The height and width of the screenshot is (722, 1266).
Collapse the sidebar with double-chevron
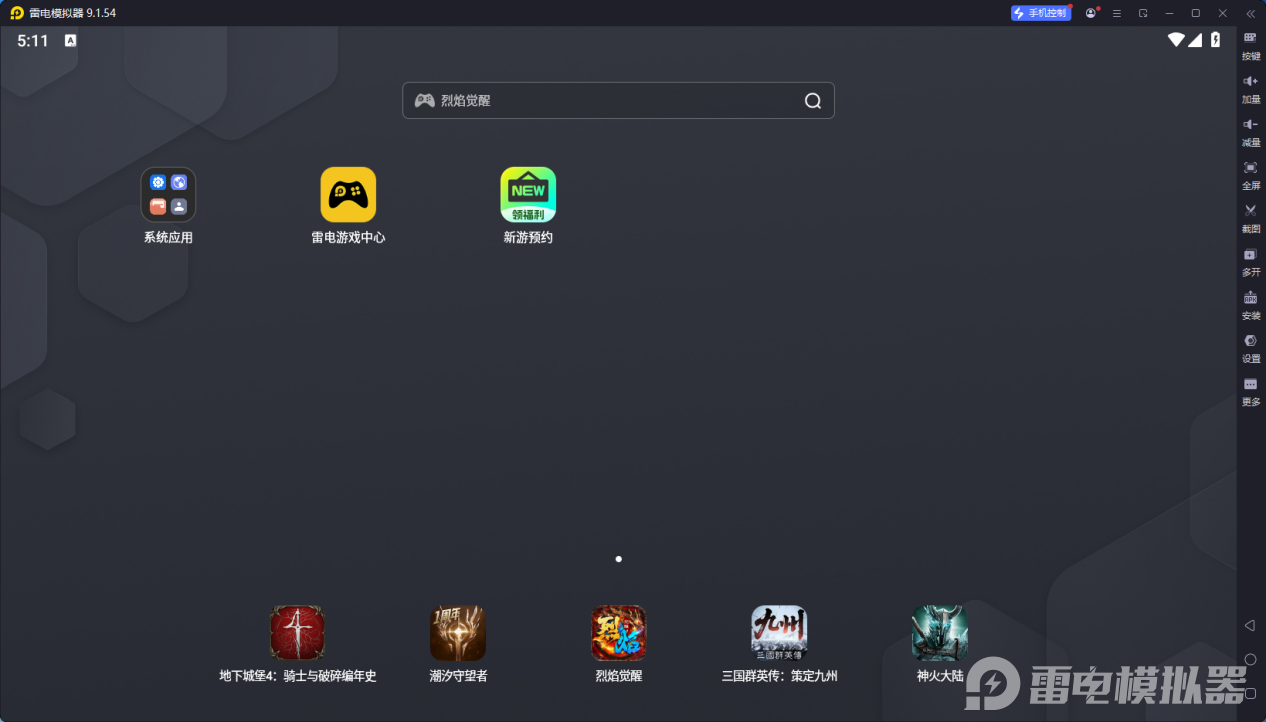[1250, 13]
